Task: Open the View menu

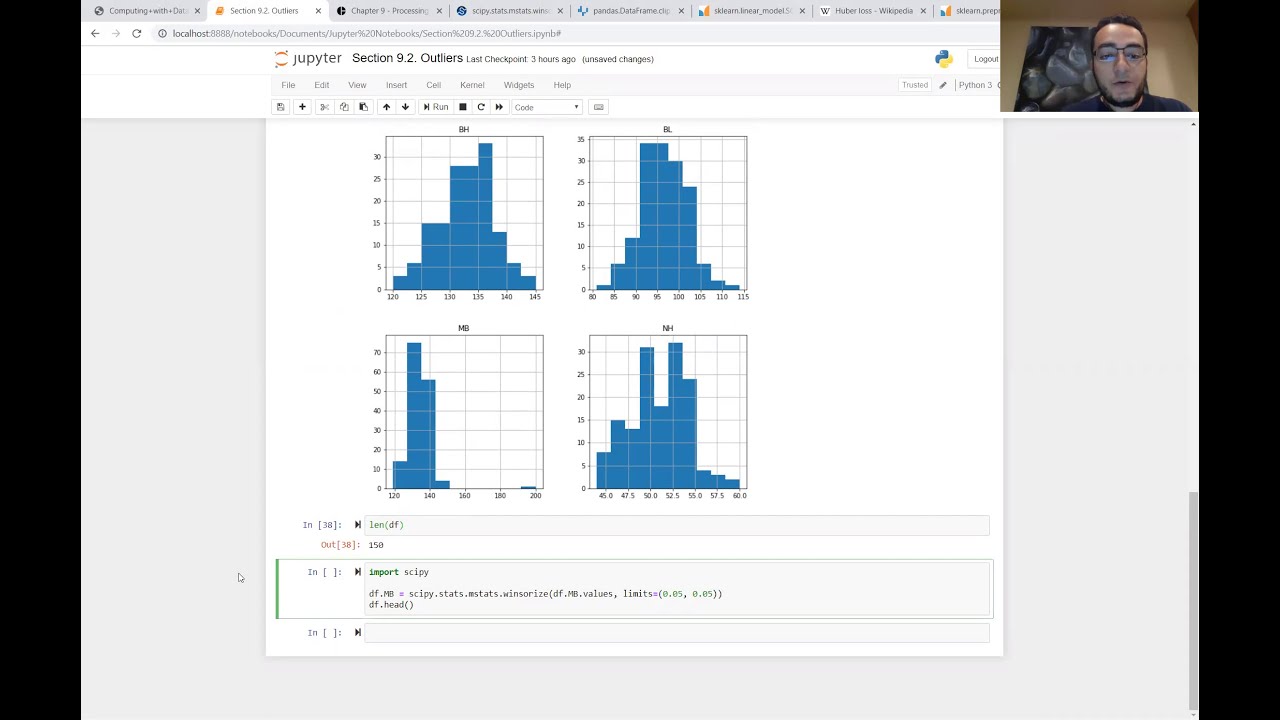Action: [357, 85]
